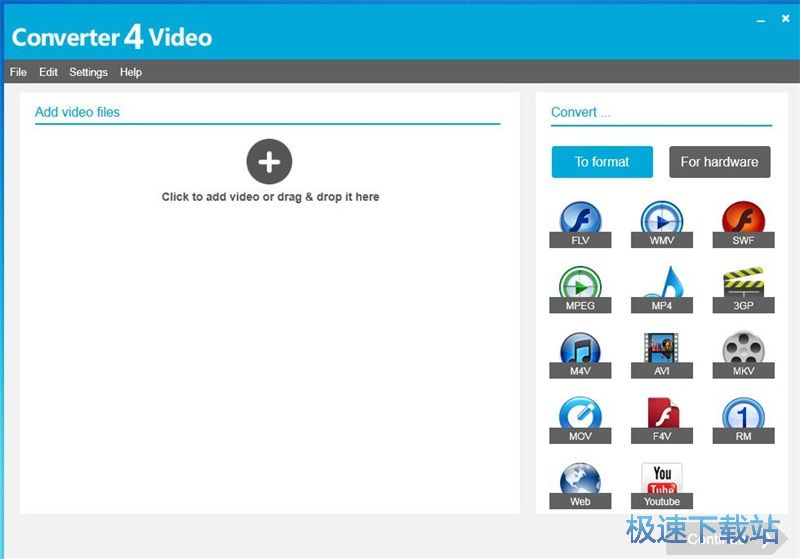Minimize the Converter4Video window

(761, 20)
